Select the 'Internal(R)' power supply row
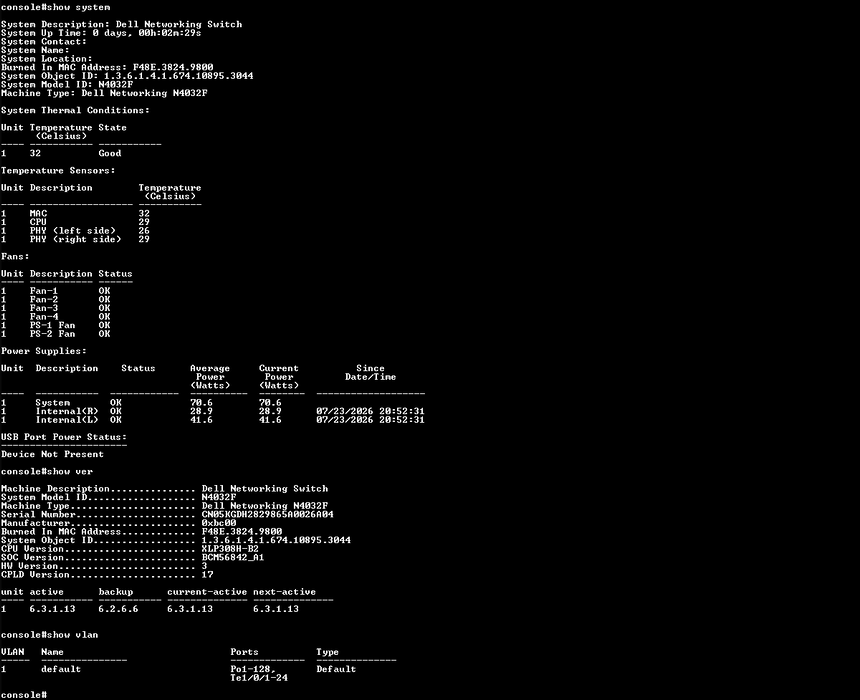Image resolution: width=860 pixels, height=700 pixels. [x=213, y=411]
